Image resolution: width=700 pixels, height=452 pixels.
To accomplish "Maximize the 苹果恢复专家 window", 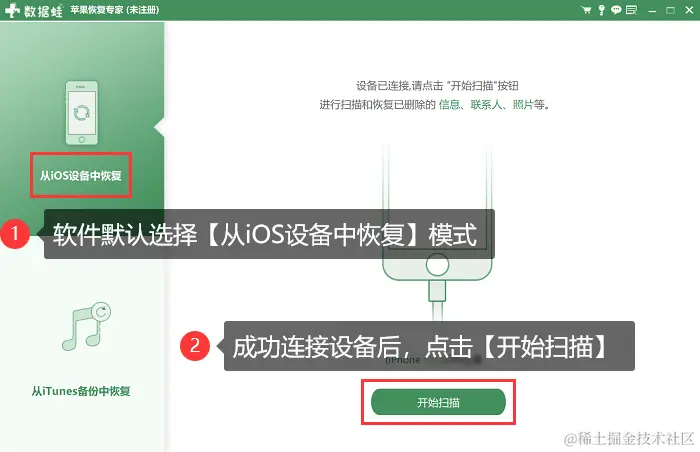I will point(670,10).
